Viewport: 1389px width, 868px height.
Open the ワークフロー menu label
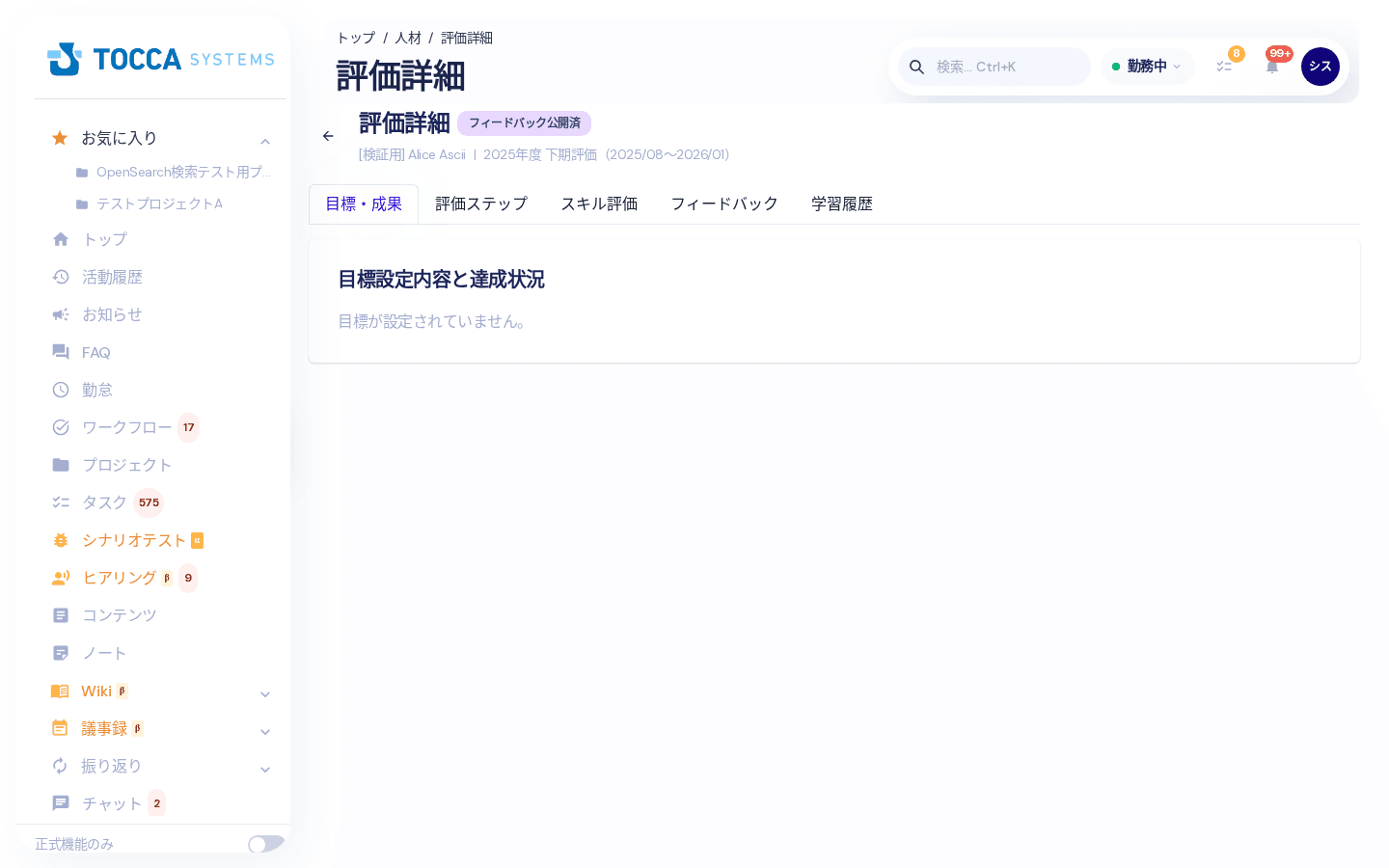(127, 427)
